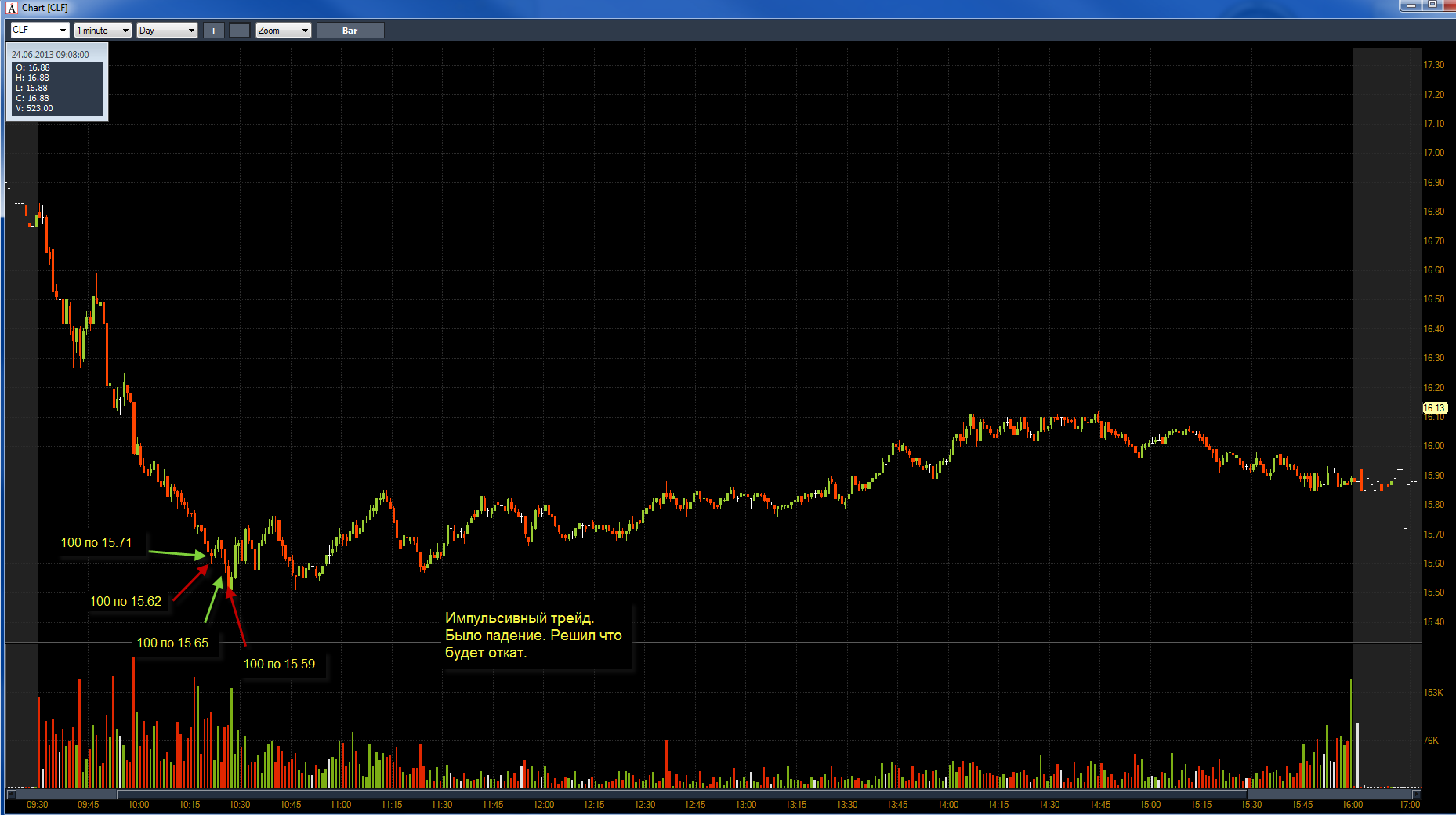This screenshot has height=815, width=1456.
Task: Click the Chart app icon in title bar
Action: pos(12,8)
